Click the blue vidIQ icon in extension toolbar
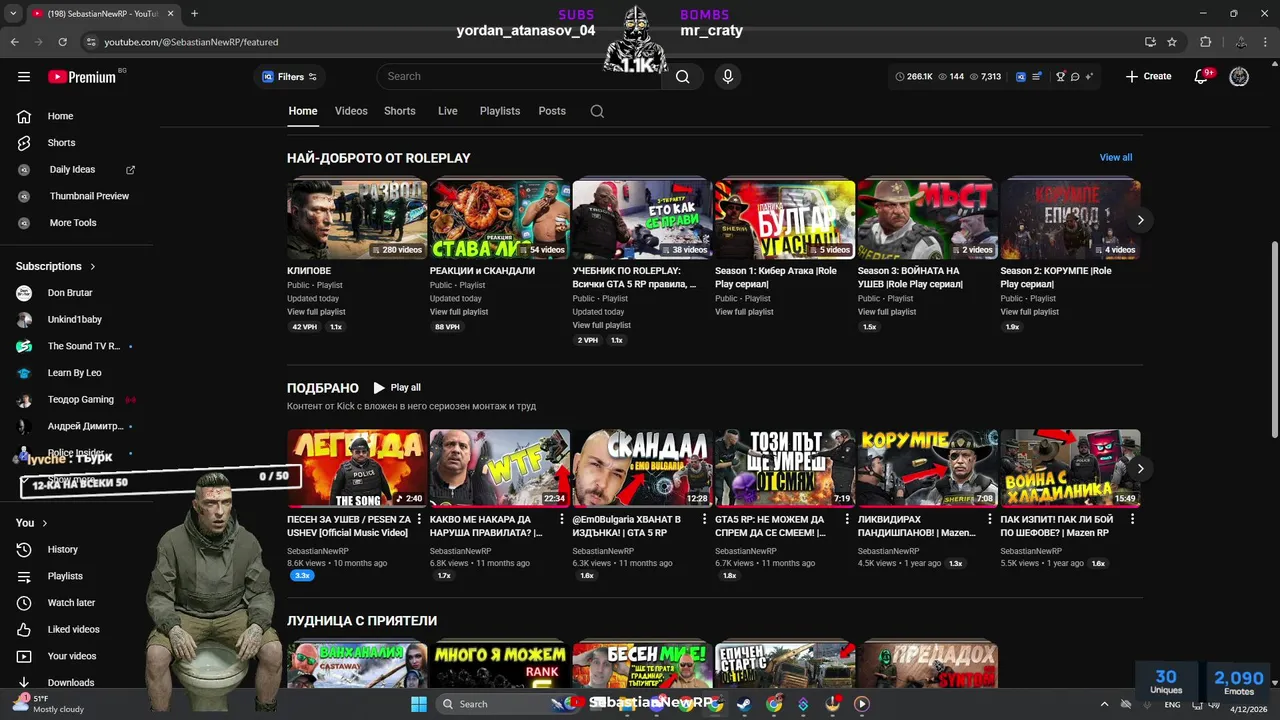Image resolution: width=1280 pixels, height=720 pixels. click(x=1021, y=77)
